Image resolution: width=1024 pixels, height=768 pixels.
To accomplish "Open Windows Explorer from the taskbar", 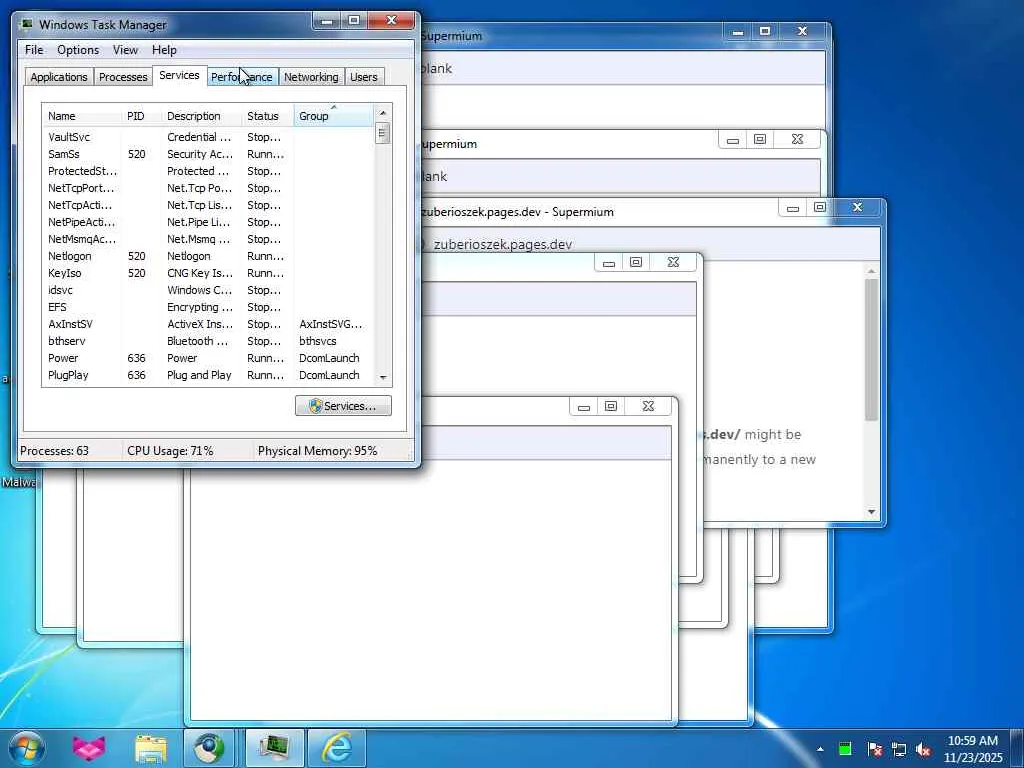I will (x=151, y=748).
